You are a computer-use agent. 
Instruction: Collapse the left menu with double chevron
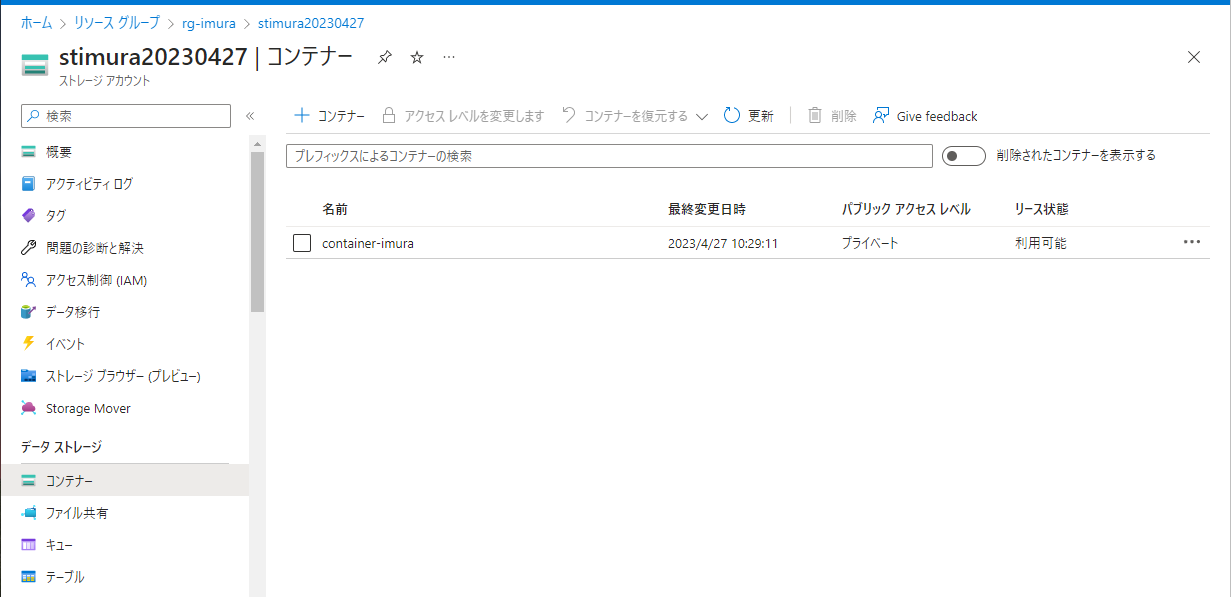[250, 116]
